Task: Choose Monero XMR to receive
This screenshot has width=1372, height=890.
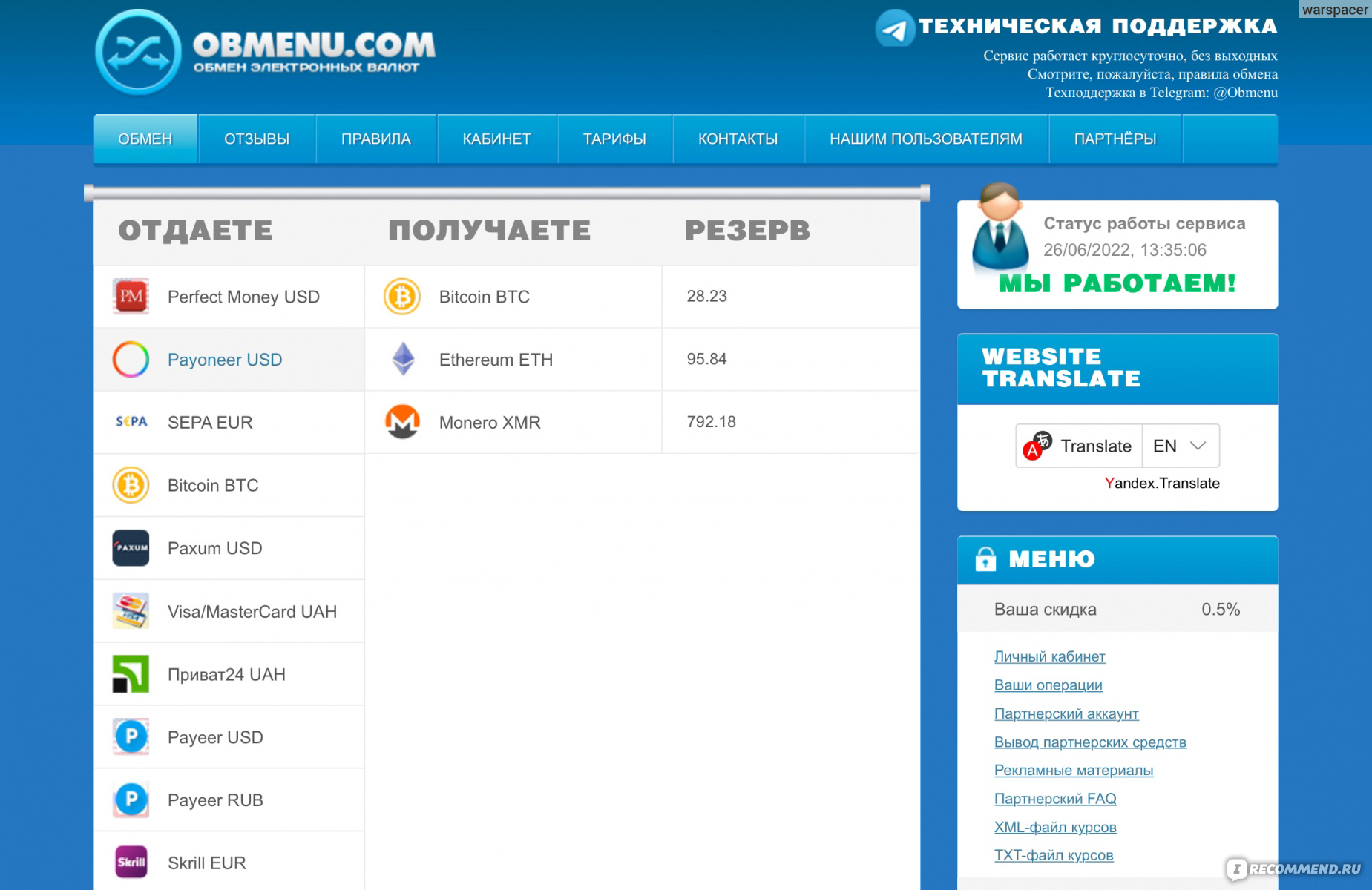Action: click(x=513, y=422)
